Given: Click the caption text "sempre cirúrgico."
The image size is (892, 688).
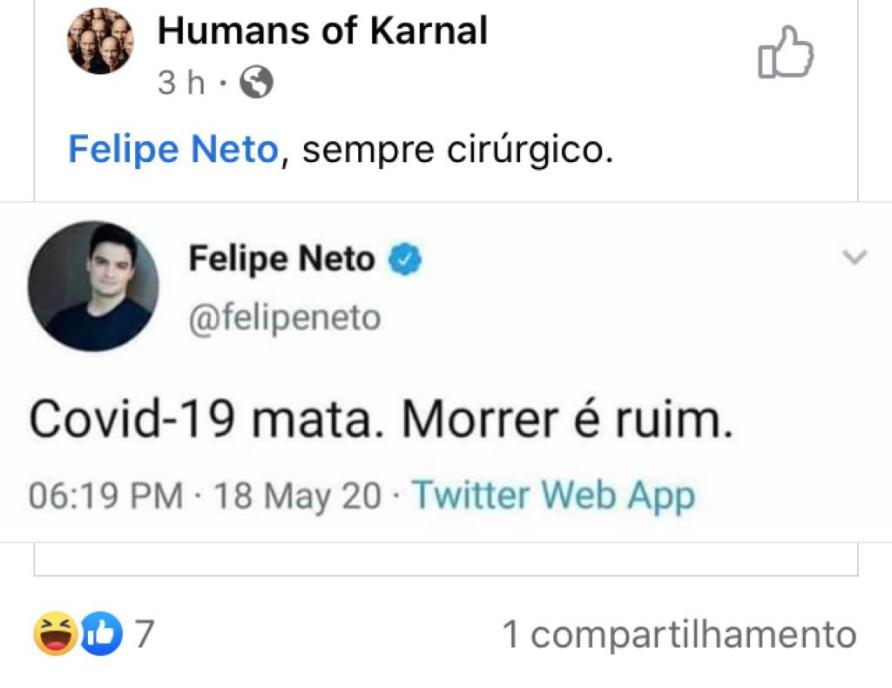Looking at the screenshot, I should click(x=455, y=150).
